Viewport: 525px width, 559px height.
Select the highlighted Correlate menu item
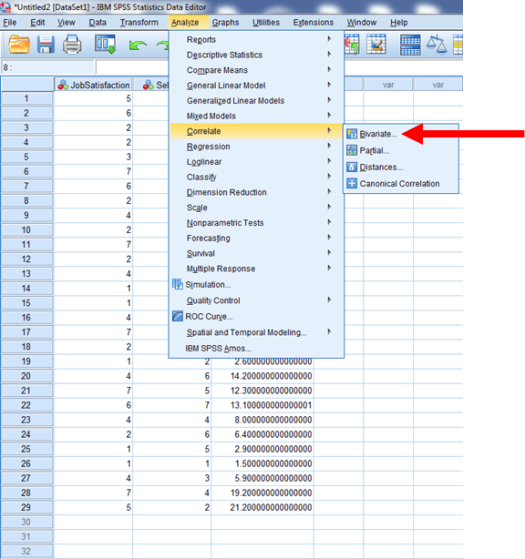(256, 131)
